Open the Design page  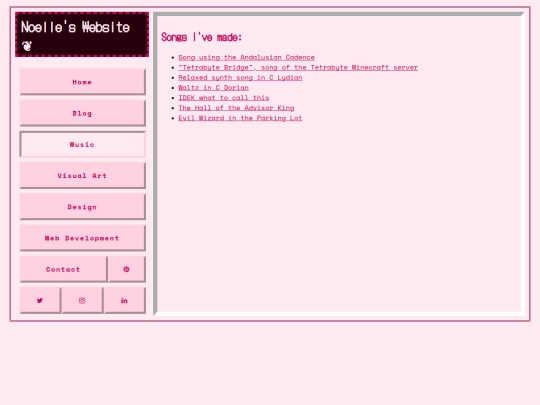83,207
